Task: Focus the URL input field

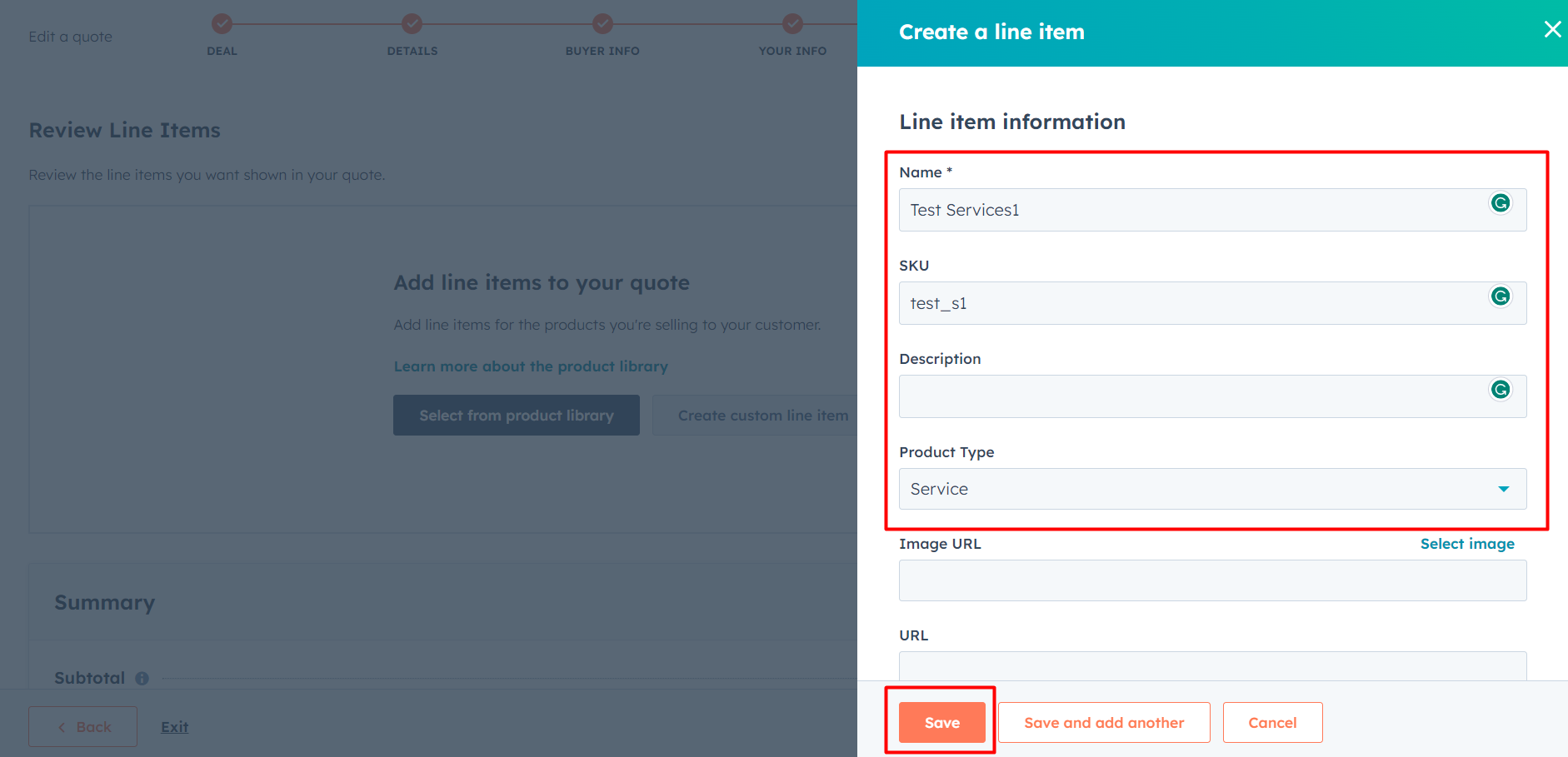Action: pos(1212,666)
